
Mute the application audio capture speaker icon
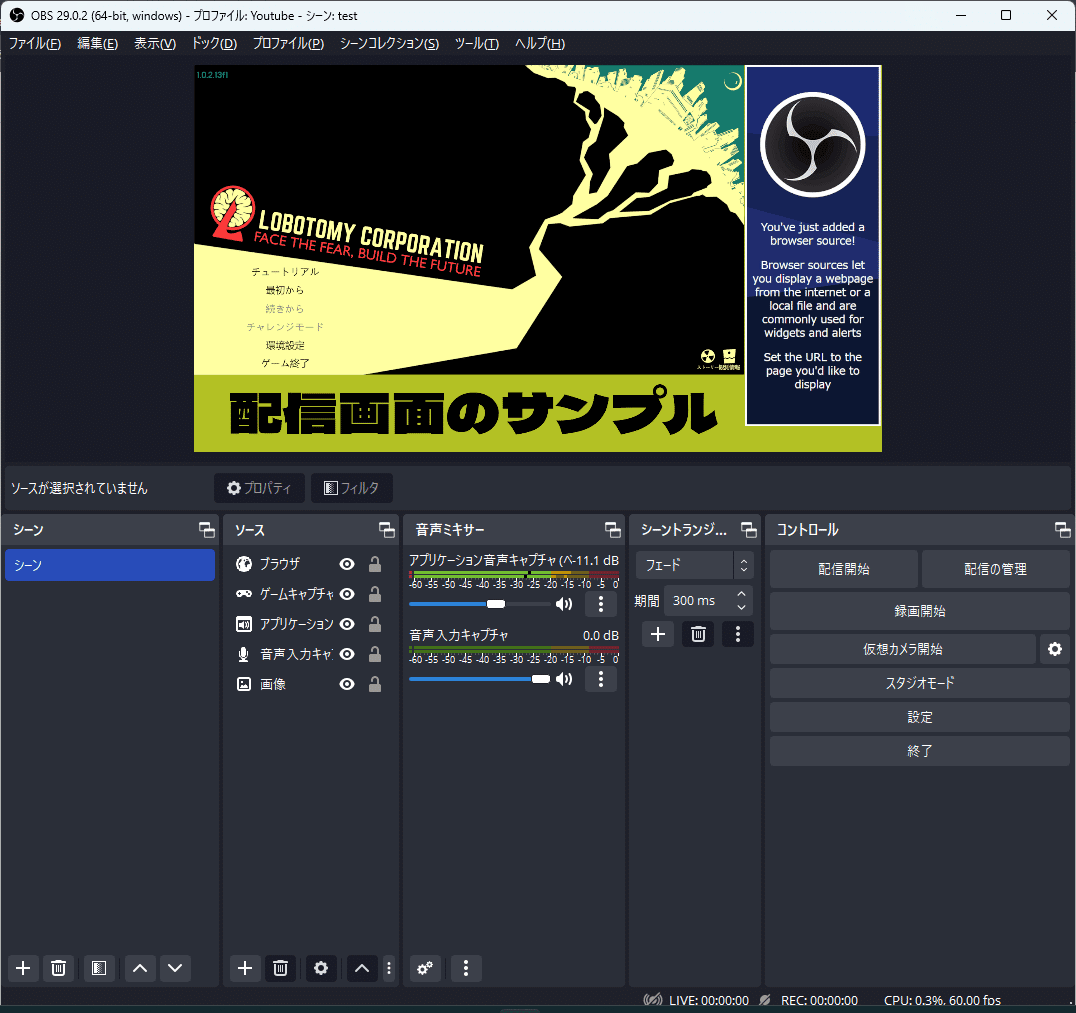point(564,604)
